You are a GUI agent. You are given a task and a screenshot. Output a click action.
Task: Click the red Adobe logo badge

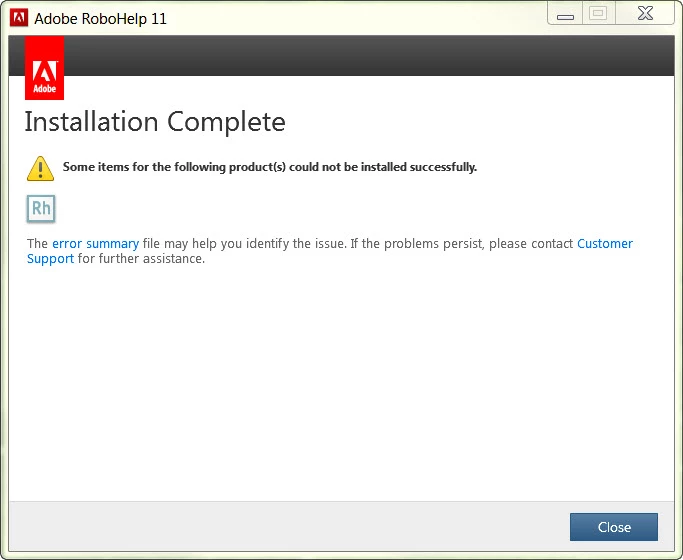(x=44, y=68)
